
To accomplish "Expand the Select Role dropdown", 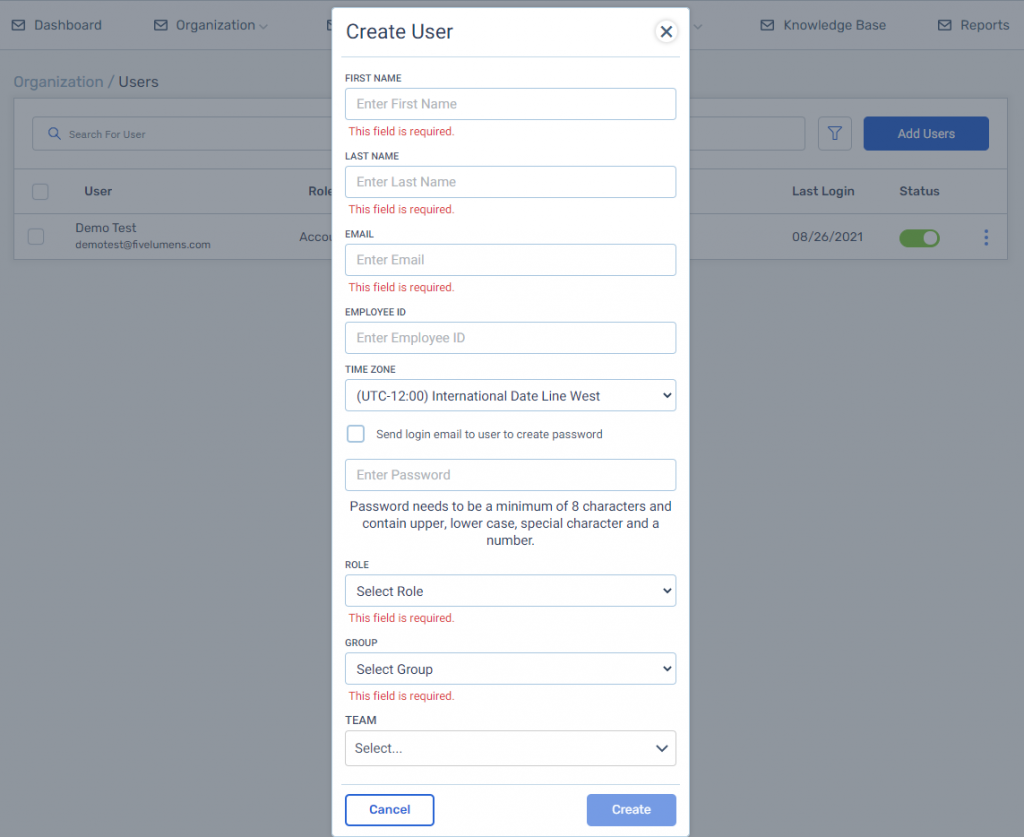I will 510,591.
